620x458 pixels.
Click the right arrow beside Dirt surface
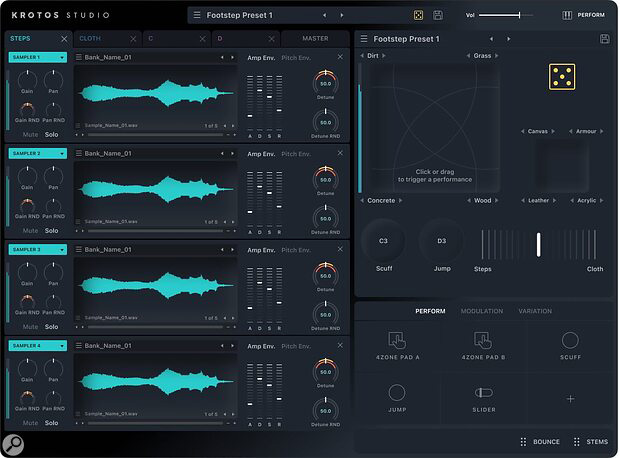[x=384, y=56]
